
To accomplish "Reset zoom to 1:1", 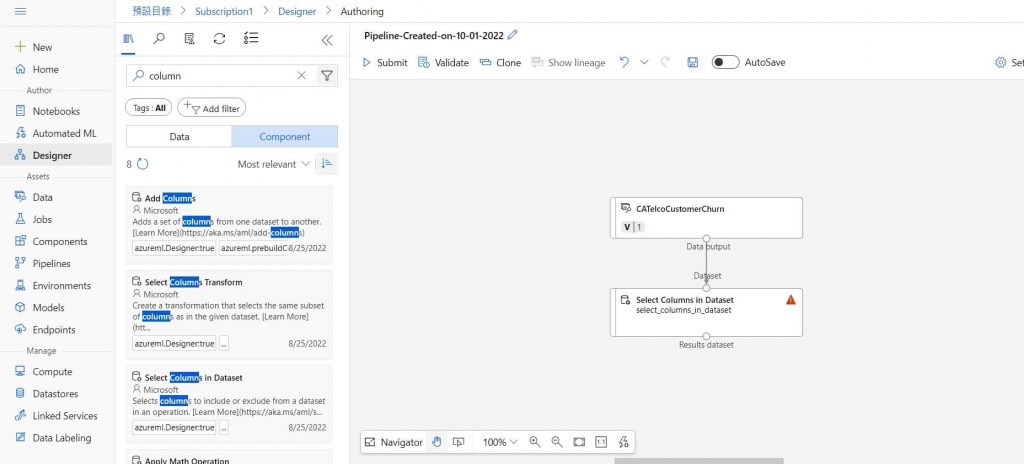I will pyautogui.click(x=601, y=442).
